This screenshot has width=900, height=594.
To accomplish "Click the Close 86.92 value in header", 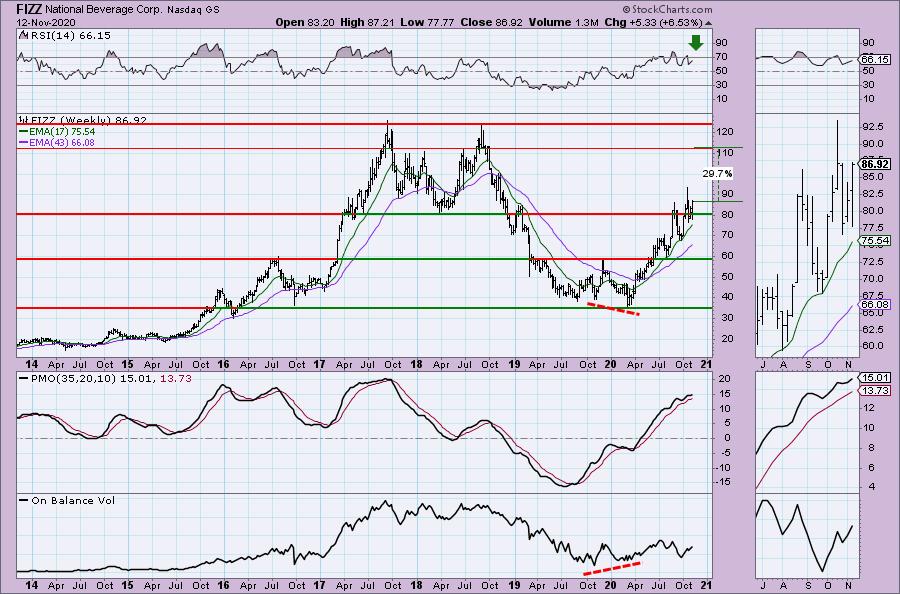I will pos(492,22).
